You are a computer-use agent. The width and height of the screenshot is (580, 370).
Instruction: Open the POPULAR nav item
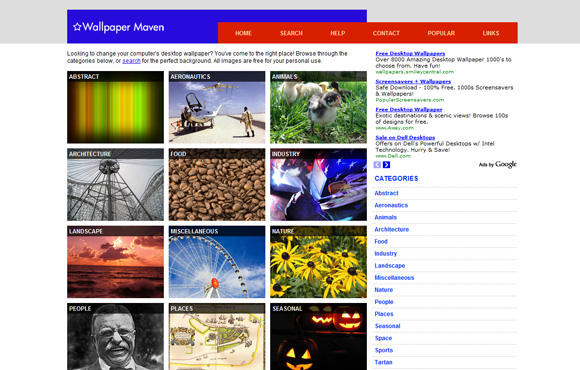pos(441,33)
